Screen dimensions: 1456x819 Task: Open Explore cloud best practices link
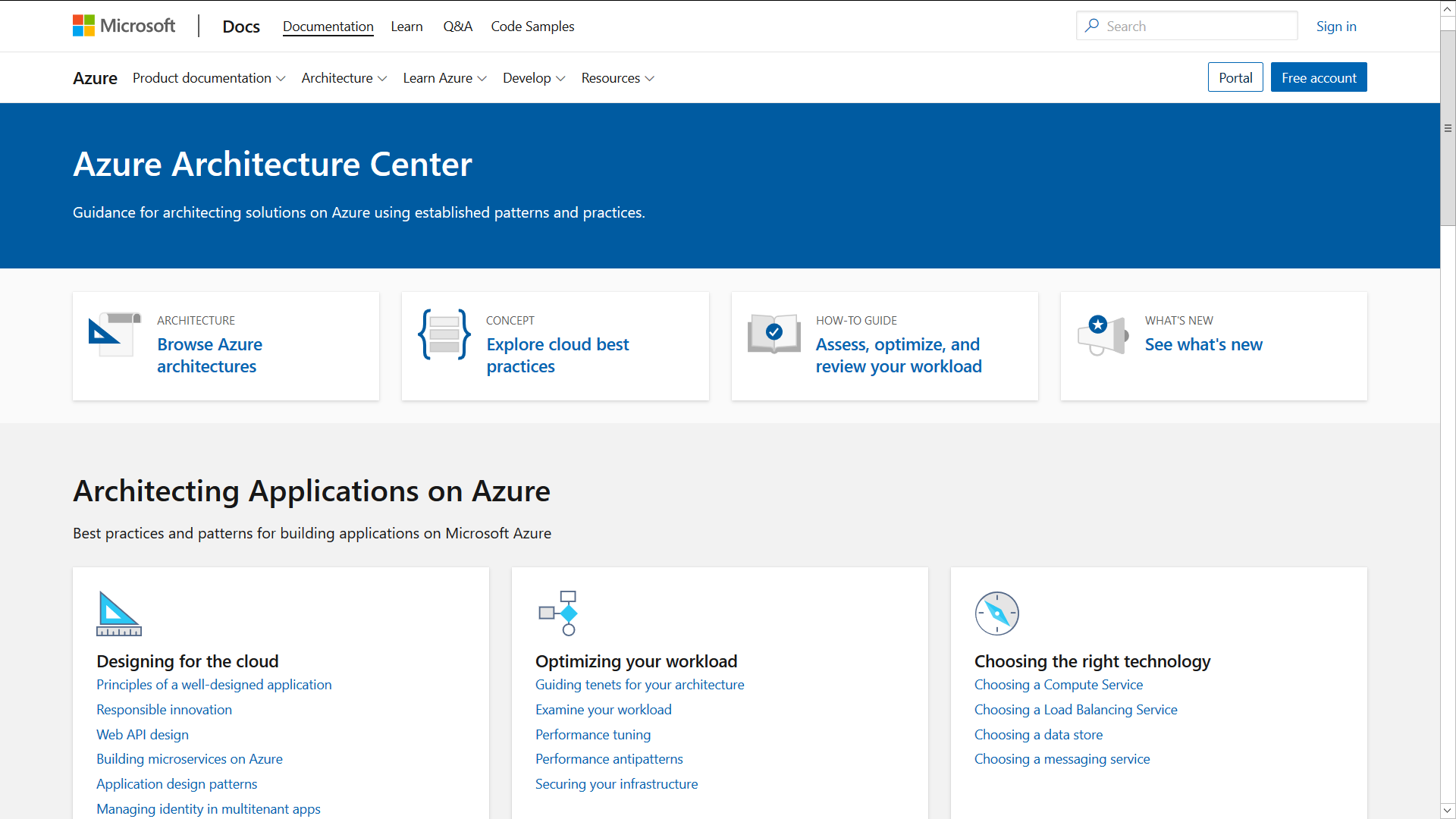[x=557, y=355]
